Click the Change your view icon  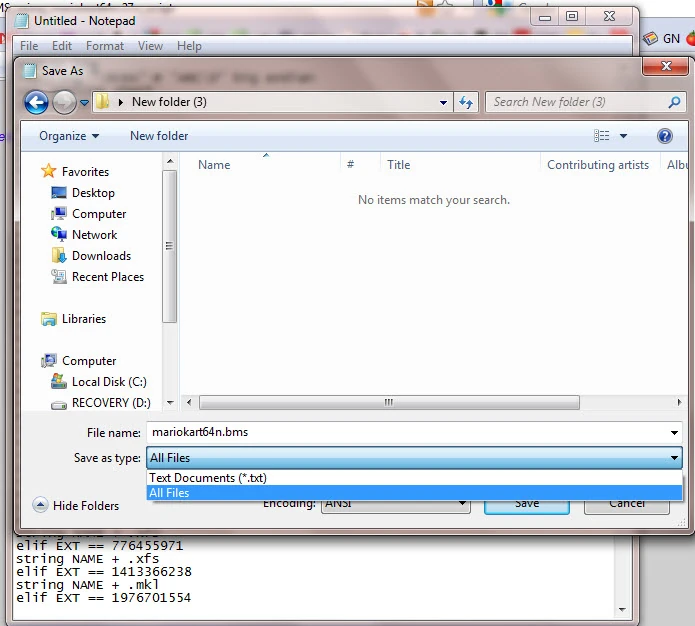pyautogui.click(x=601, y=136)
